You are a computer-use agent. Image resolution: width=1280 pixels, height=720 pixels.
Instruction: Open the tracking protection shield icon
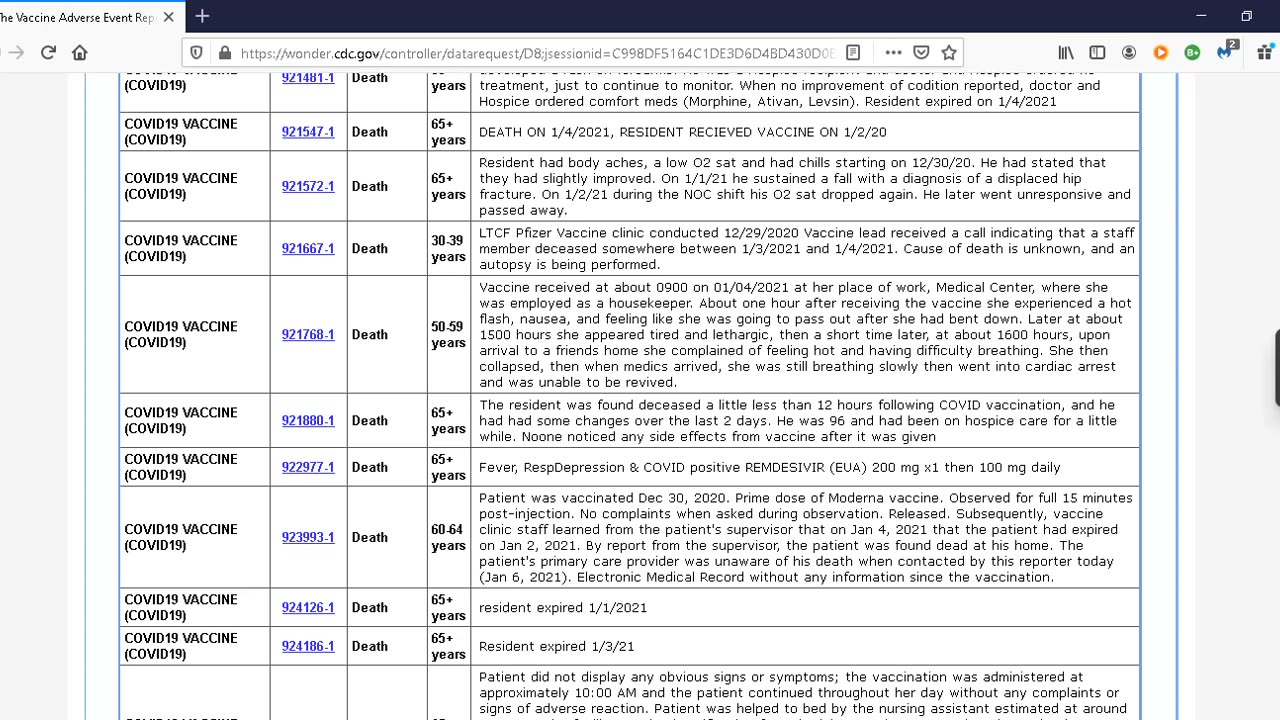[197, 53]
